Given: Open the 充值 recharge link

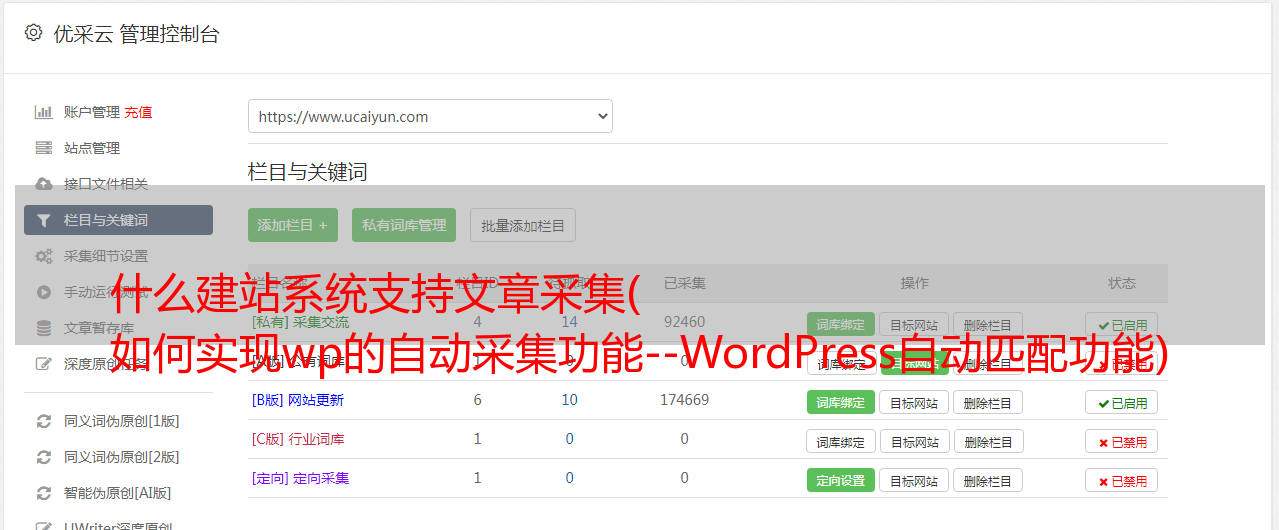Looking at the screenshot, I should pos(139,112).
